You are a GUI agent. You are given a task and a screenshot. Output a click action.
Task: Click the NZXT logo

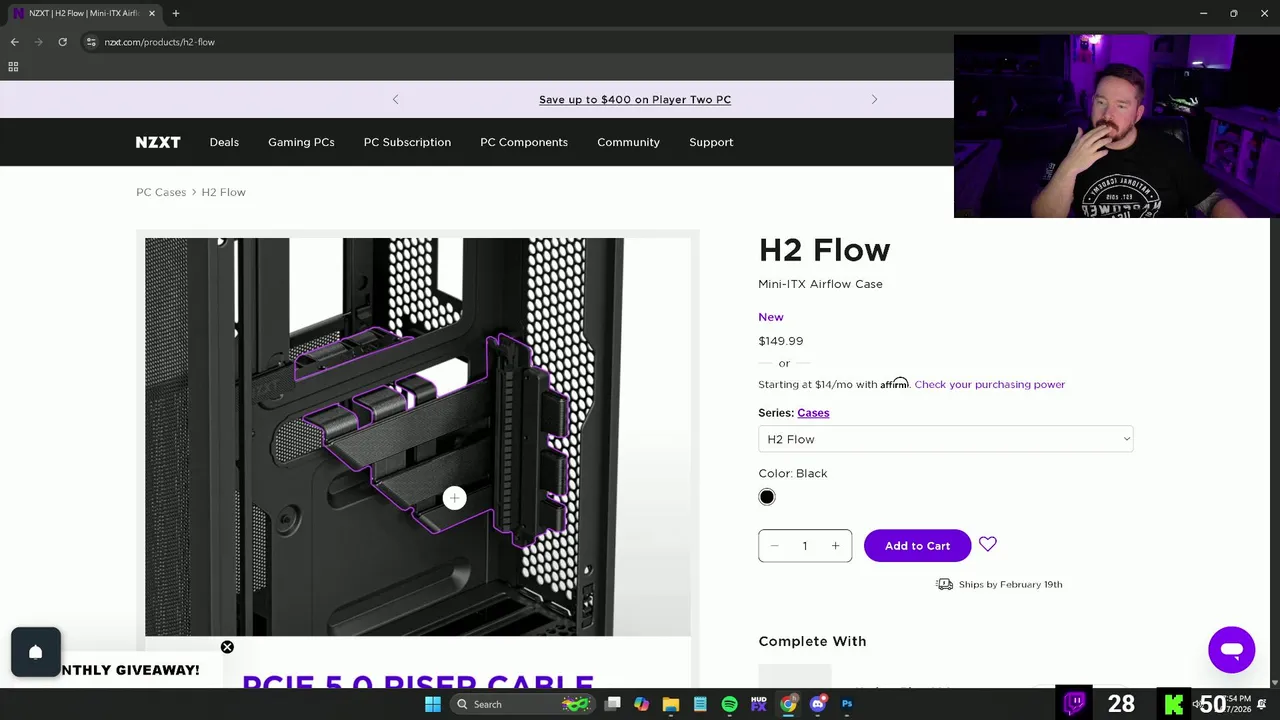click(x=158, y=142)
